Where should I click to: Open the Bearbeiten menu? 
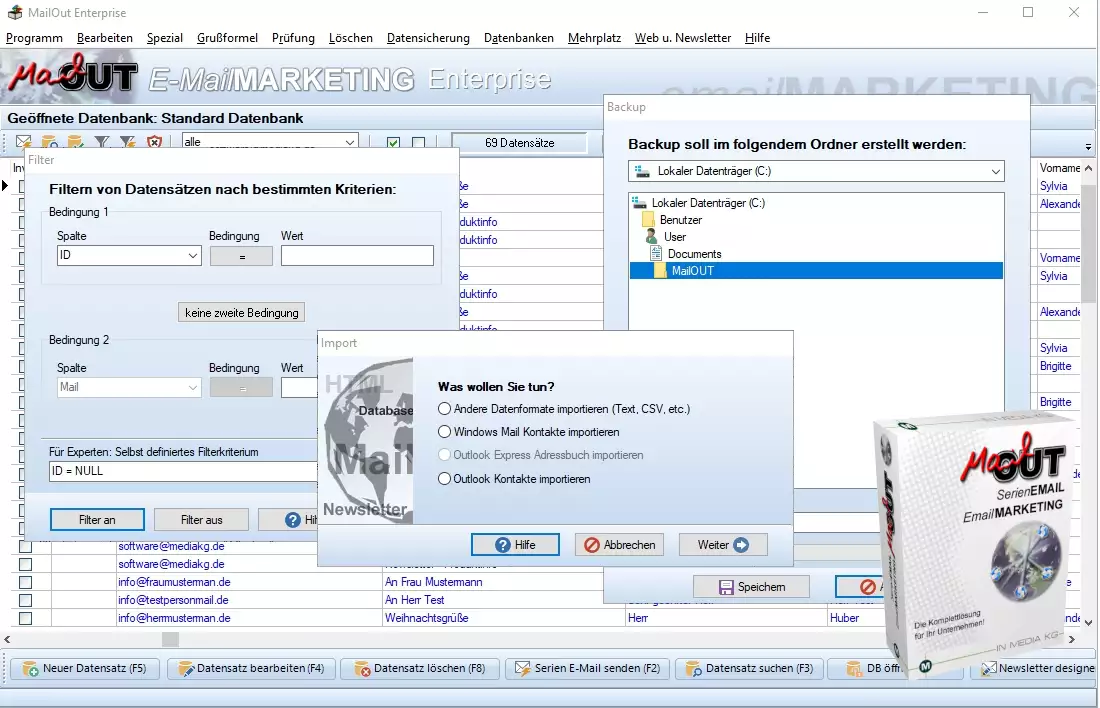pos(105,38)
